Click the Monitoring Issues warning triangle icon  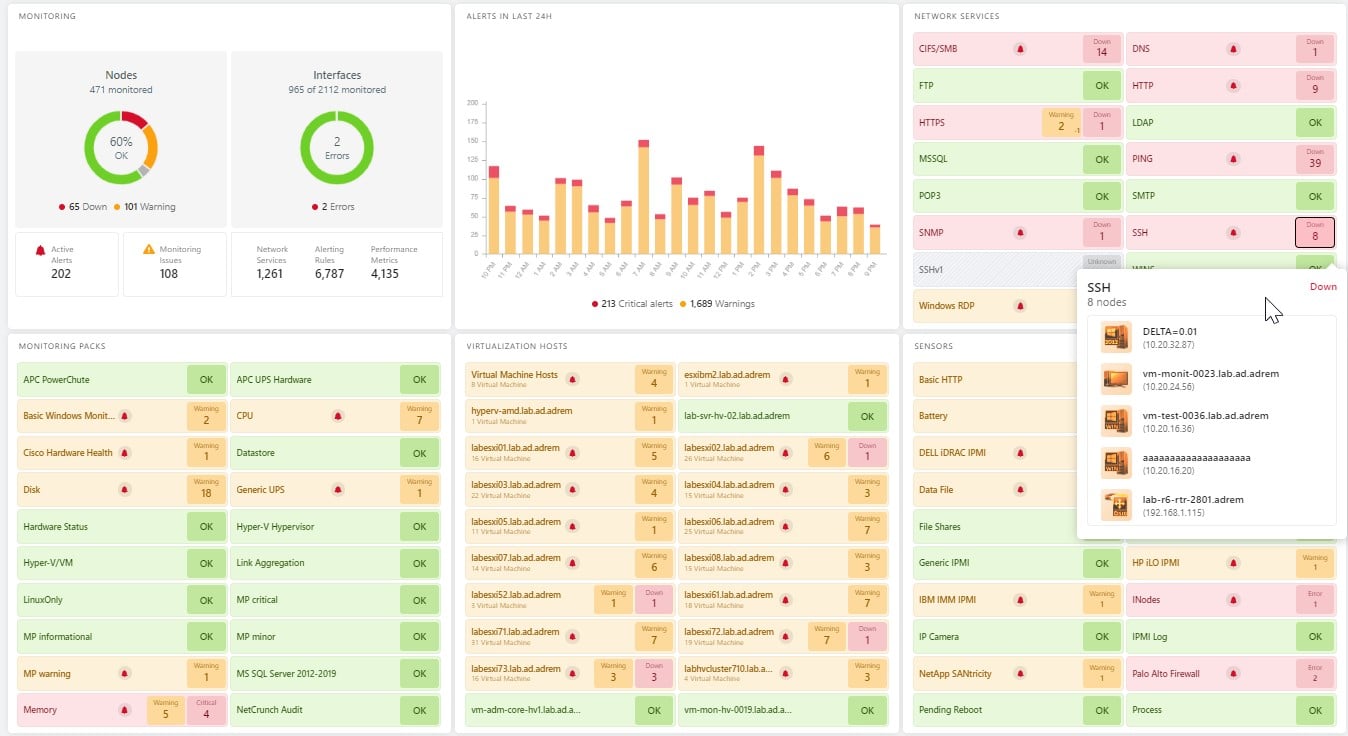click(x=148, y=249)
